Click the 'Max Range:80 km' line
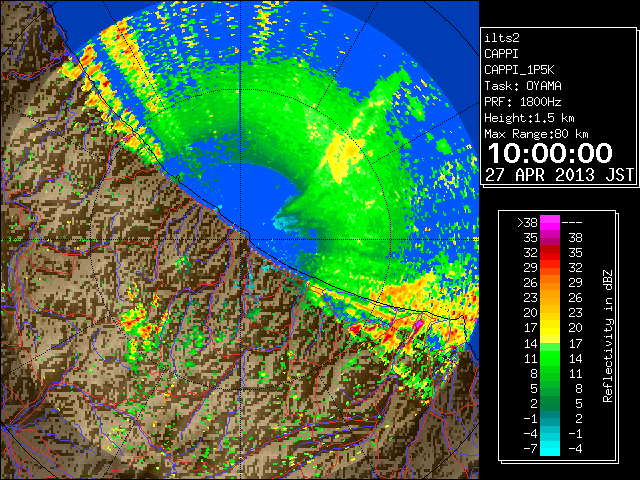The width and height of the screenshot is (640, 480). [x=536, y=134]
